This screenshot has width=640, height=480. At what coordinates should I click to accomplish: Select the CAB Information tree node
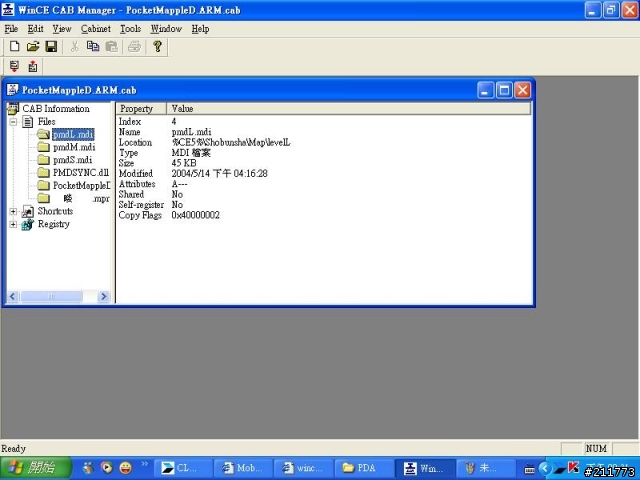[56, 109]
